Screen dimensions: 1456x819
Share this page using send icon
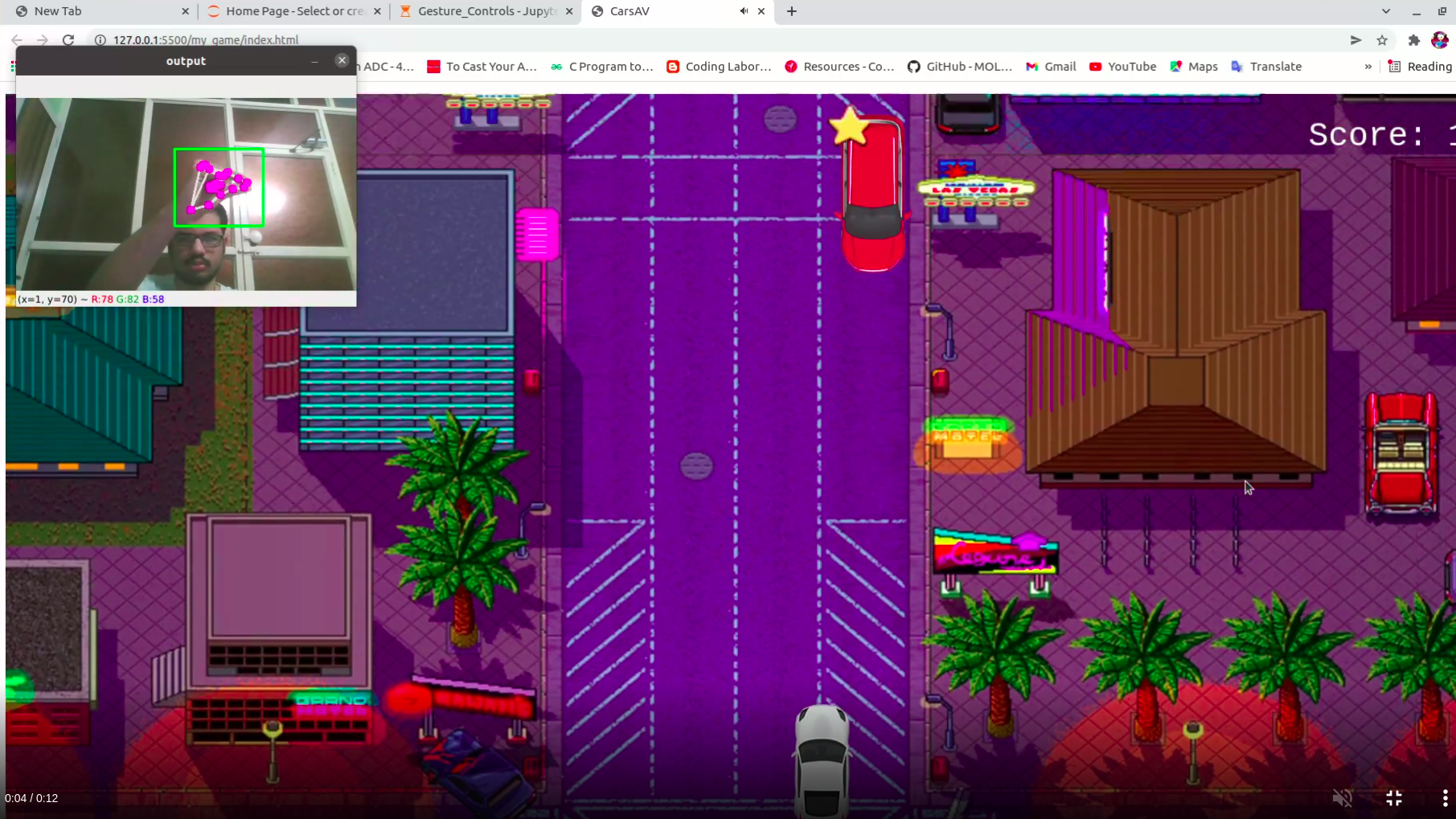coord(1356,39)
